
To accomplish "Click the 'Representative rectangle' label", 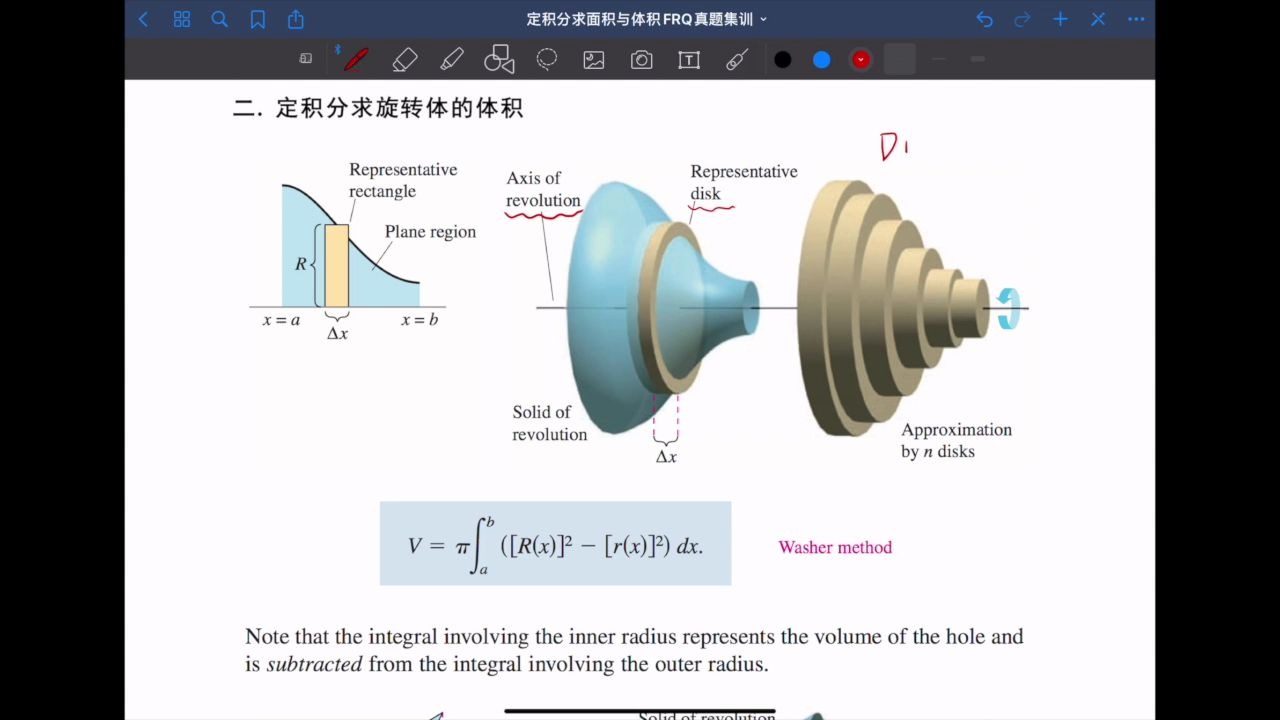I will coord(403,180).
